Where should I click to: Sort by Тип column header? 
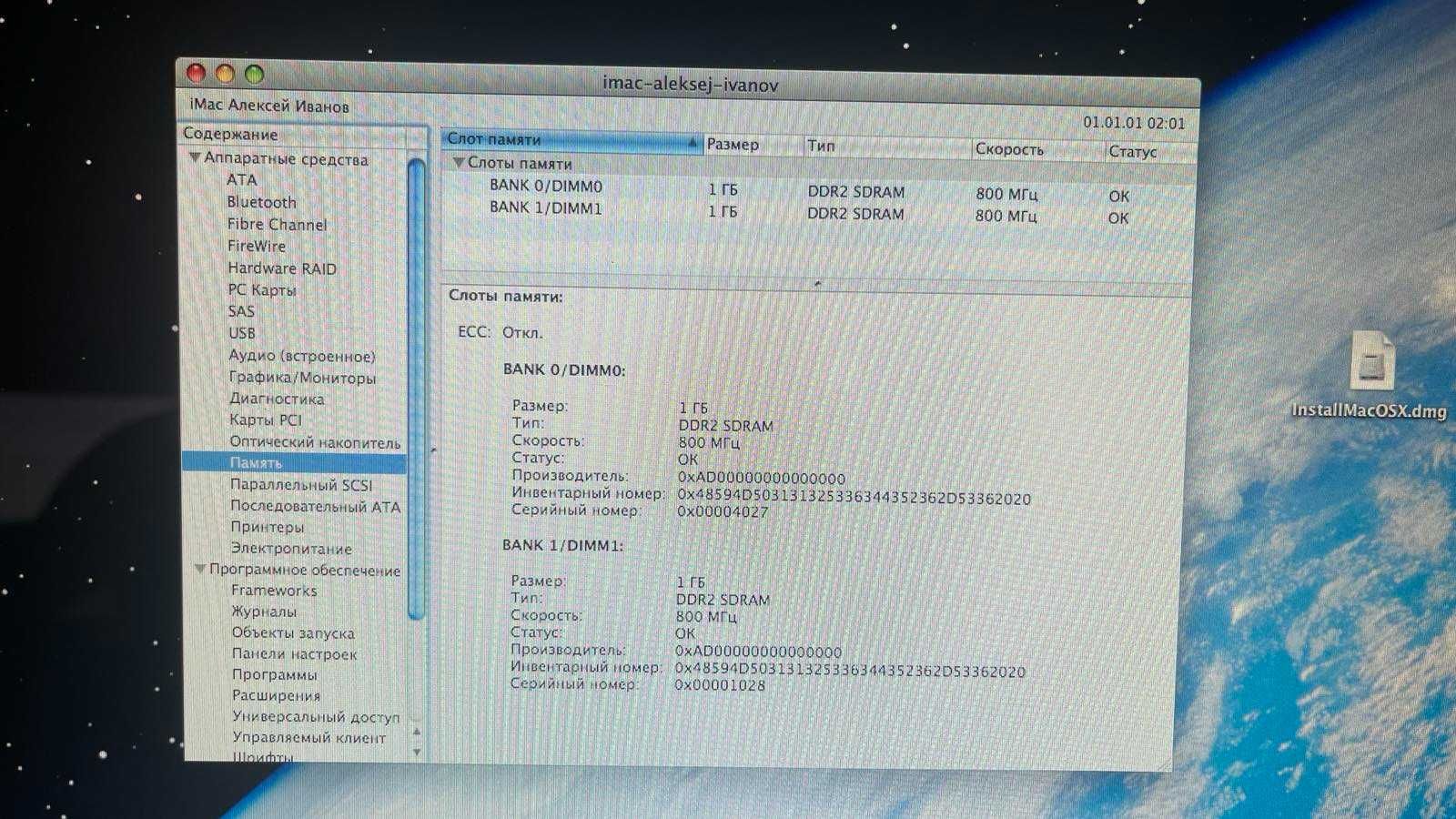[x=886, y=147]
